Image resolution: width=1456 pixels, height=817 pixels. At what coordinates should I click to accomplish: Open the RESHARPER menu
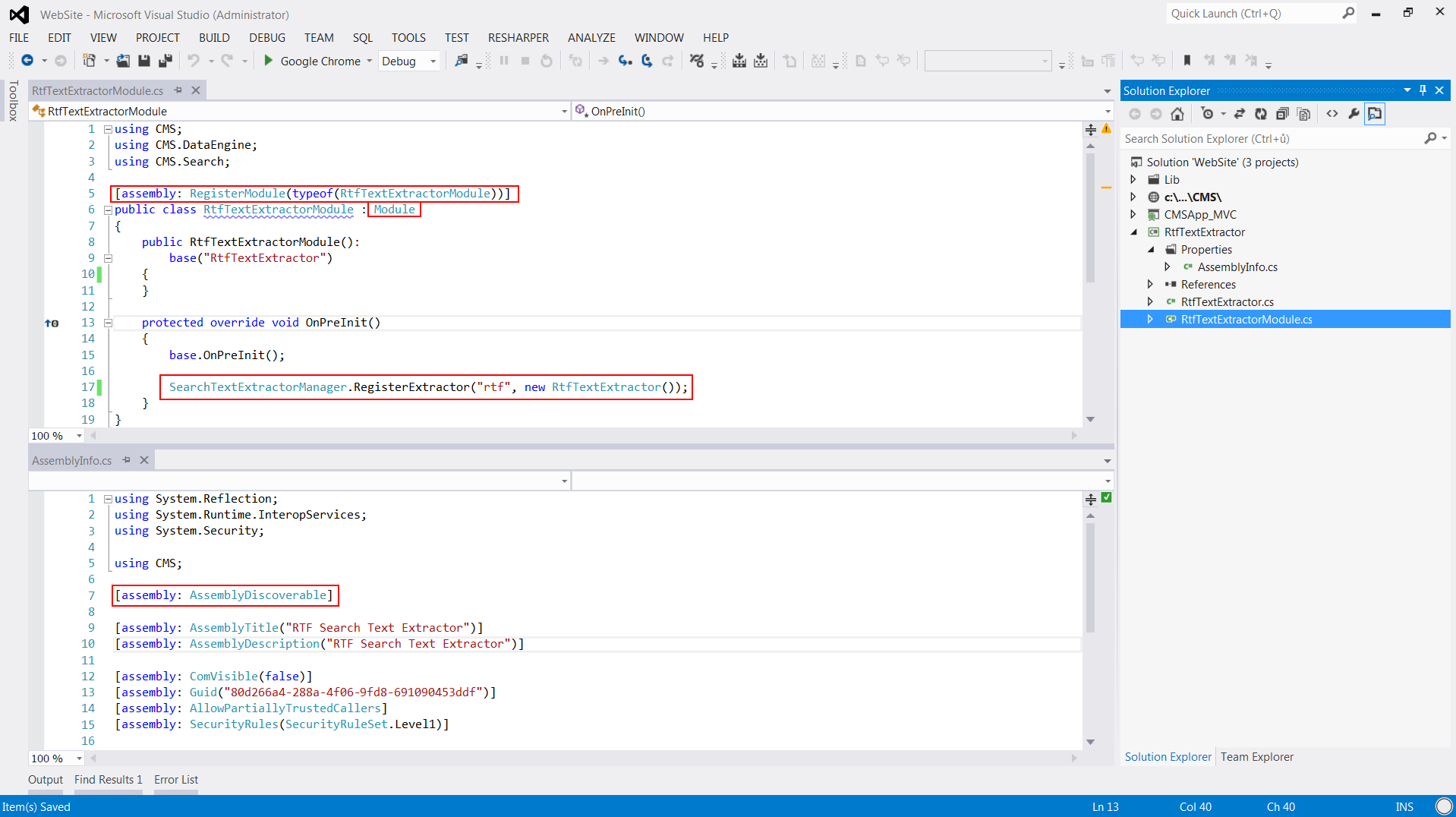pos(518,38)
